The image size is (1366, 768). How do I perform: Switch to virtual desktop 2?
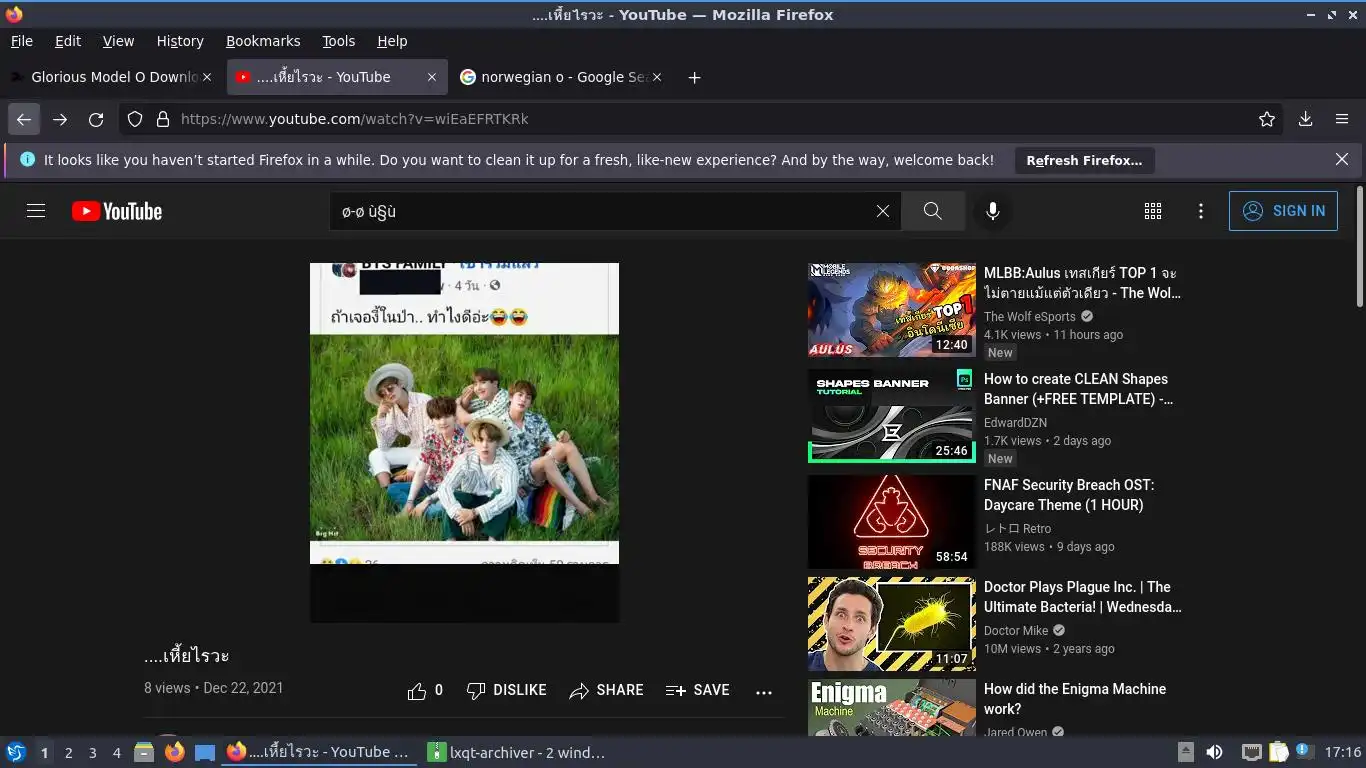68,753
